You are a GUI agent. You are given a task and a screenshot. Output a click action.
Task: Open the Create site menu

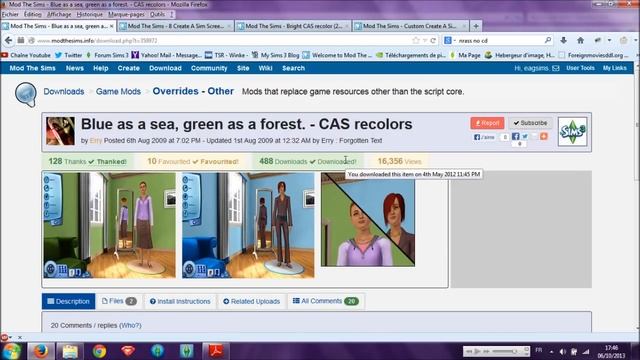129,68
